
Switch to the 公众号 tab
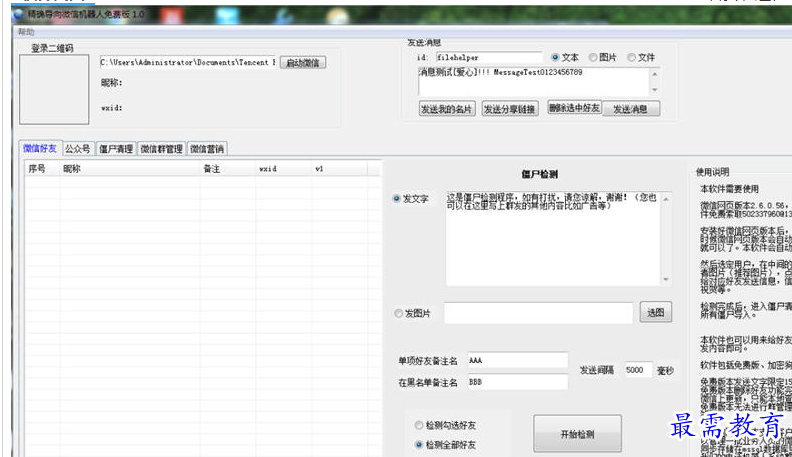click(77, 148)
